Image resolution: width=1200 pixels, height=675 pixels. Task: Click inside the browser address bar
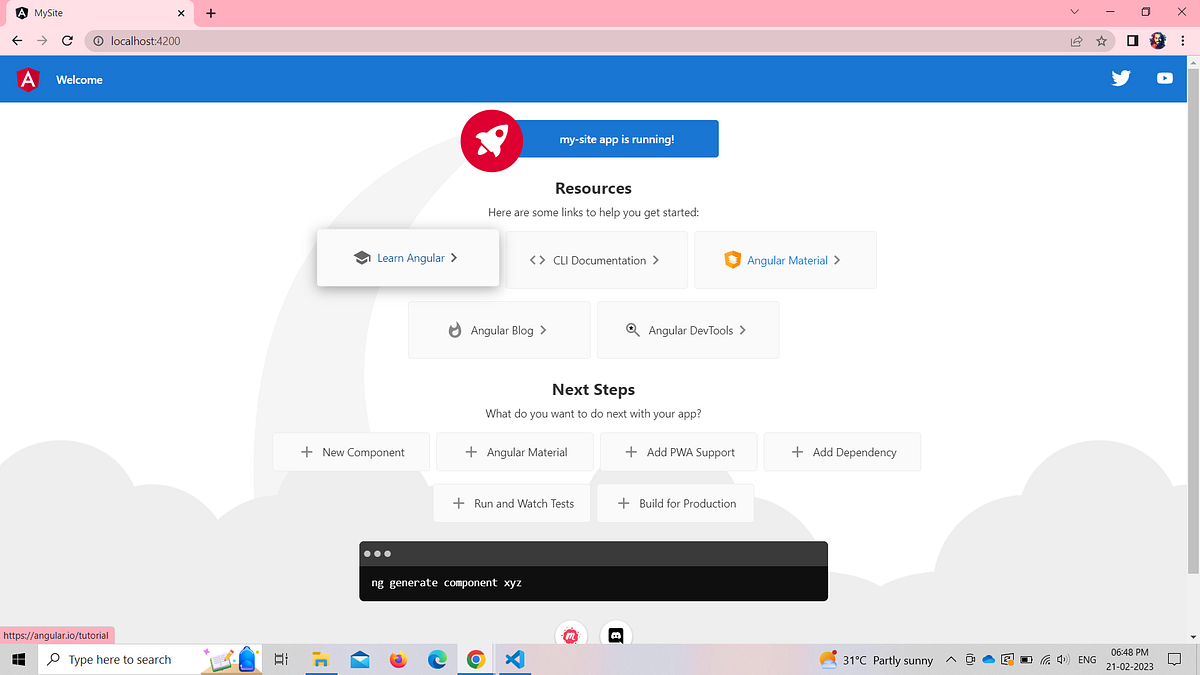pyautogui.click(x=300, y=41)
